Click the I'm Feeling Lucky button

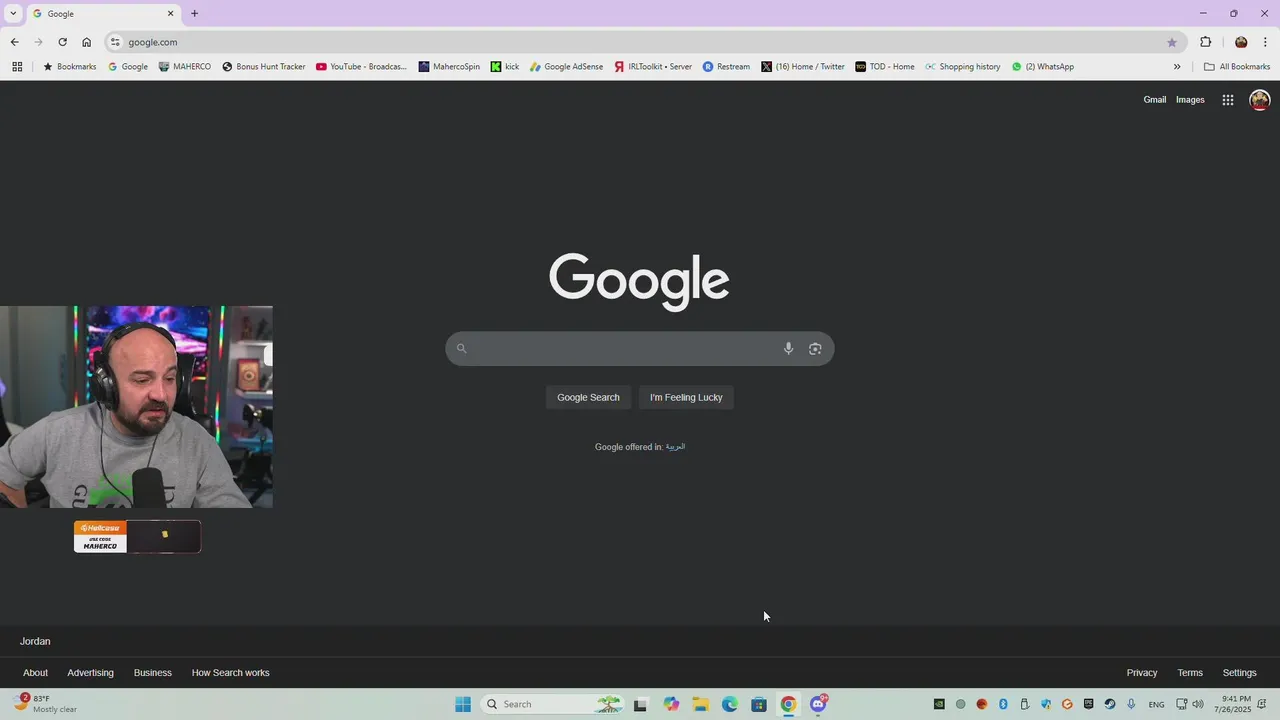click(686, 397)
